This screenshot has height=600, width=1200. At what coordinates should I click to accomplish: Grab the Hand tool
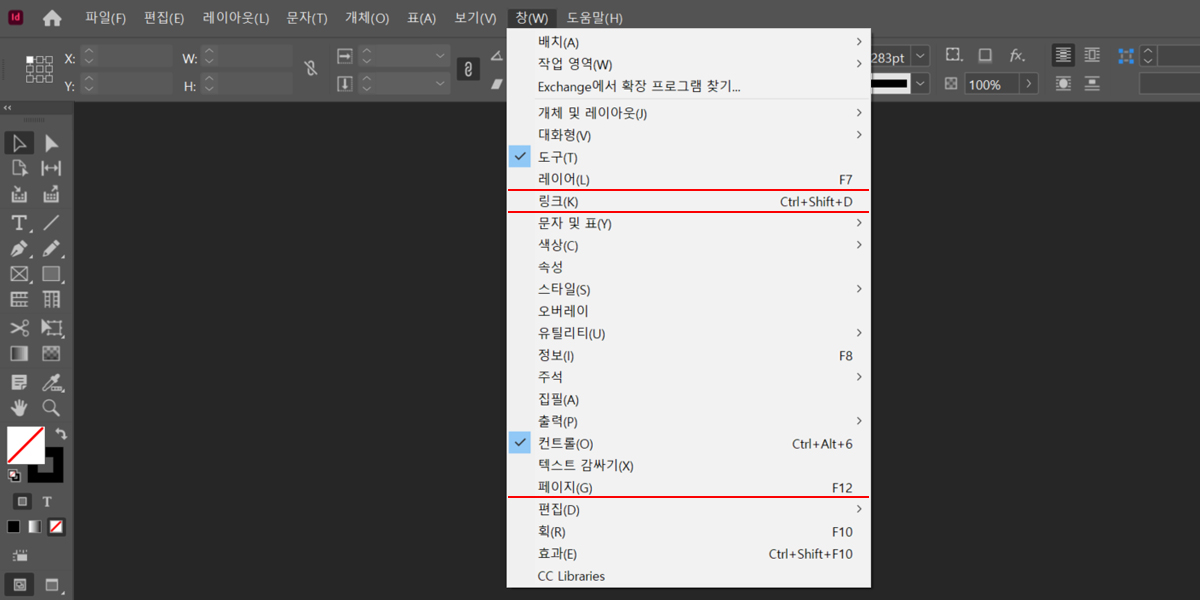[x=19, y=407]
